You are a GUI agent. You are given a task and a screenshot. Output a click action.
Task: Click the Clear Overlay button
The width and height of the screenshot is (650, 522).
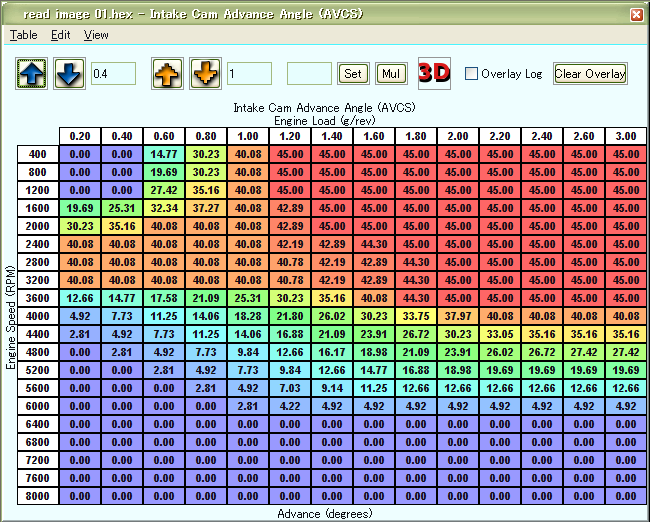click(590, 73)
